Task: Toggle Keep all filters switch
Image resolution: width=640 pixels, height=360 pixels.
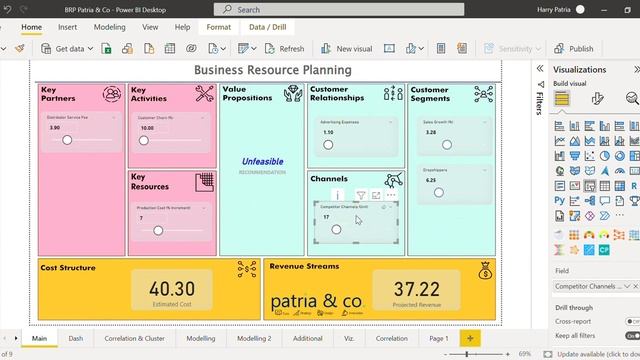Action: click(x=632, y=336)
